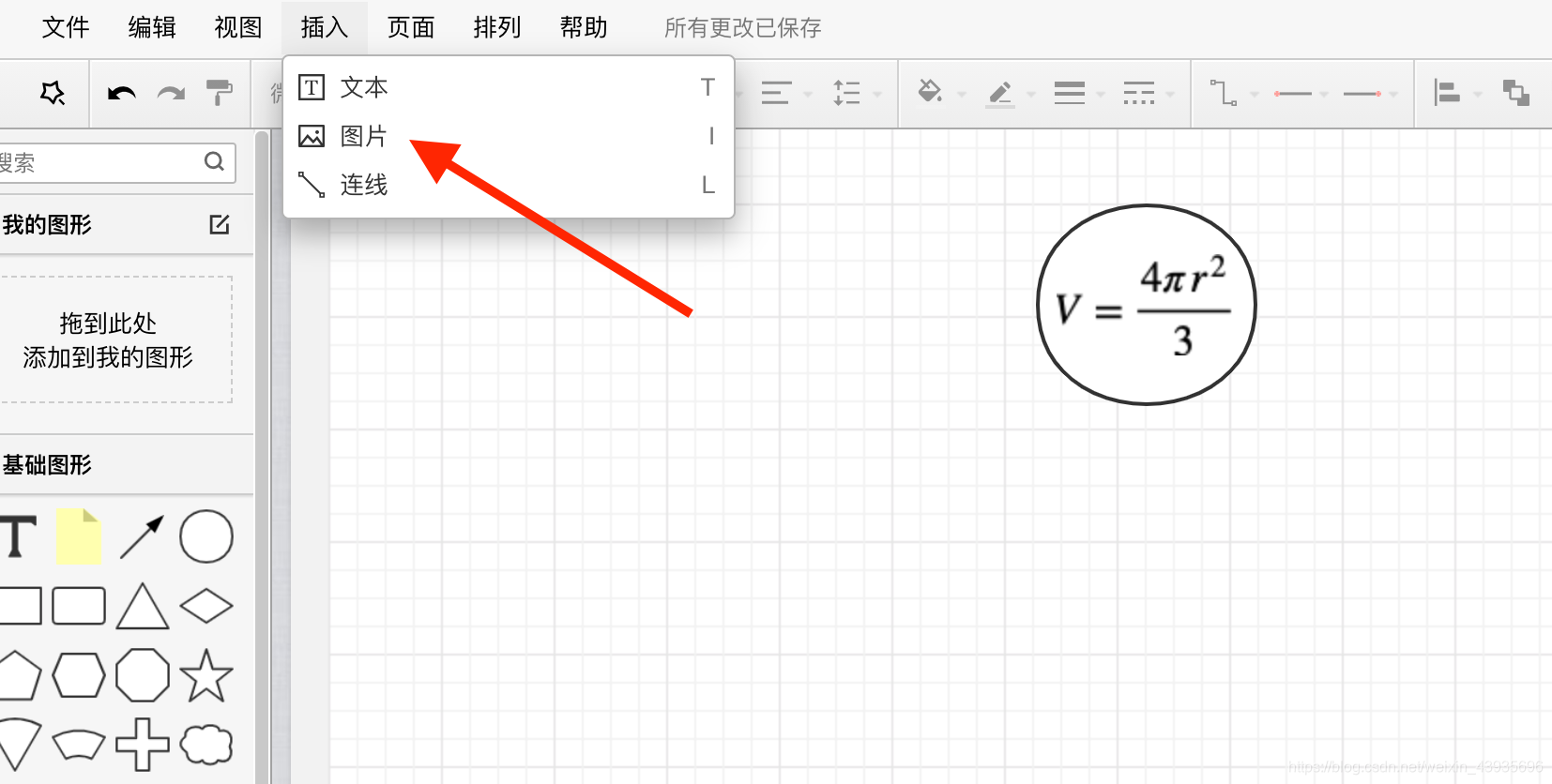Click the line spacing icon

coord(846,93)
